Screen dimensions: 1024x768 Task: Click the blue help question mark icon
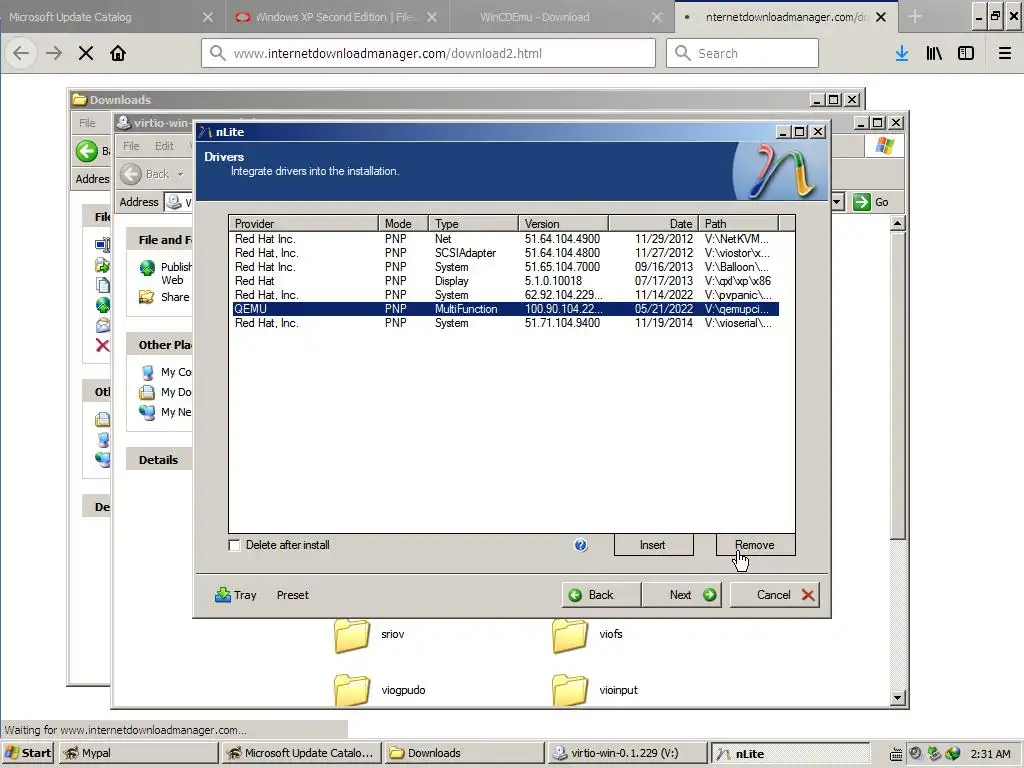[x=581, y=545]
